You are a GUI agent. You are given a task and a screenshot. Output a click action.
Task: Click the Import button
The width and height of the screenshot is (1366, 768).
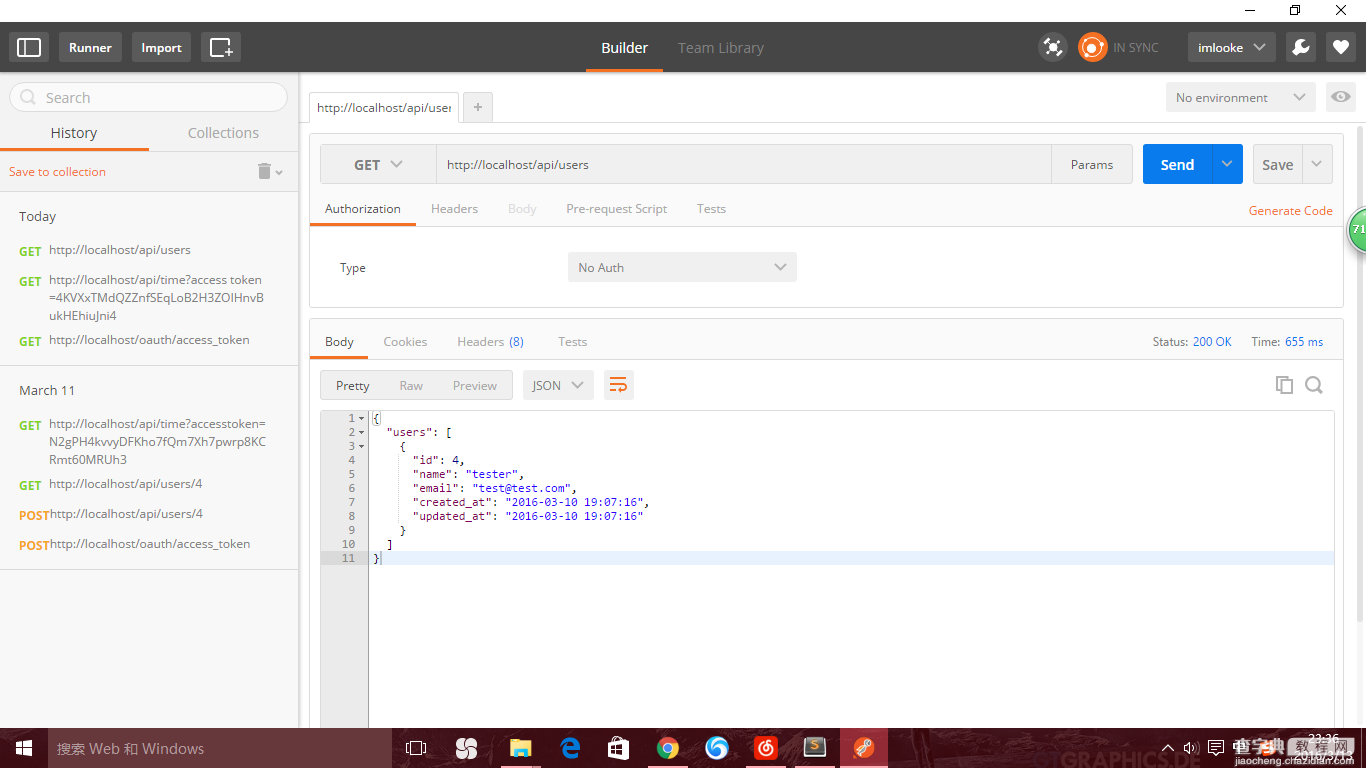click(161, 47)
